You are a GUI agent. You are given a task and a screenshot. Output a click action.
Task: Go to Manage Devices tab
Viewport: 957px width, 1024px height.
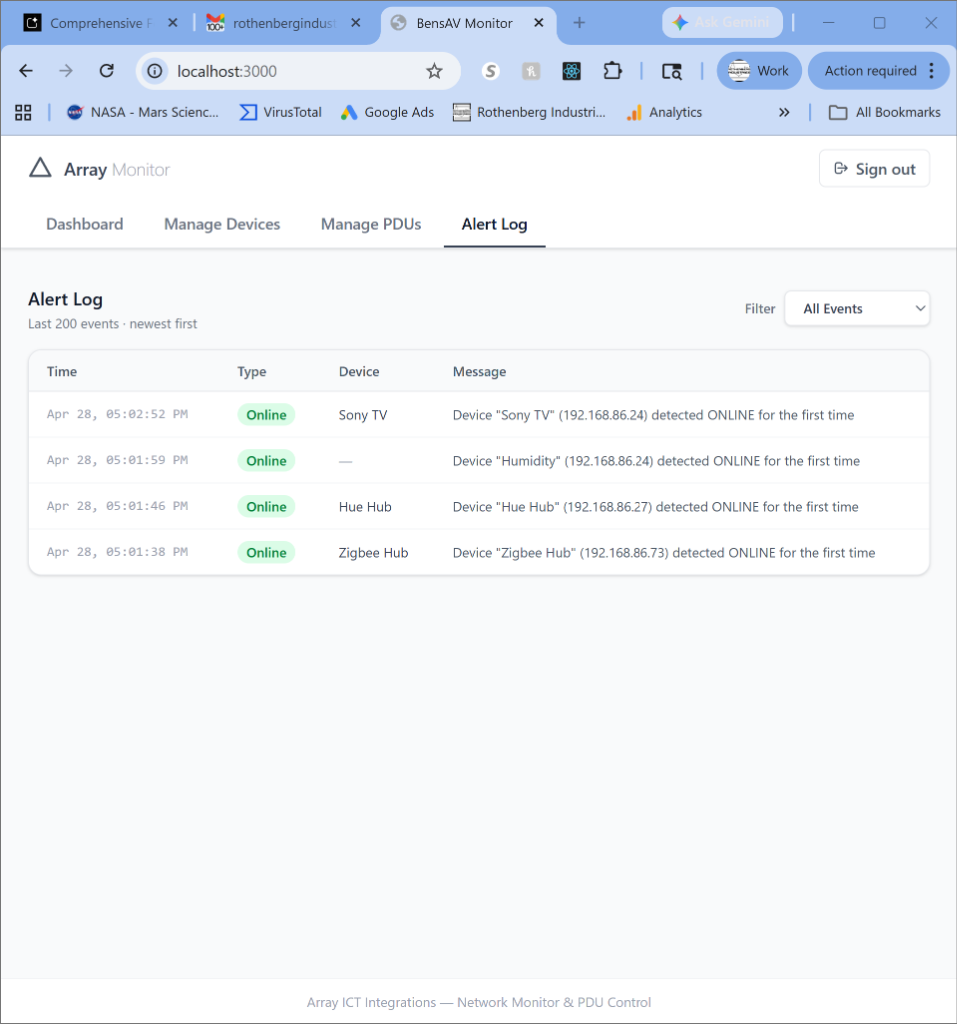[222, 224]
